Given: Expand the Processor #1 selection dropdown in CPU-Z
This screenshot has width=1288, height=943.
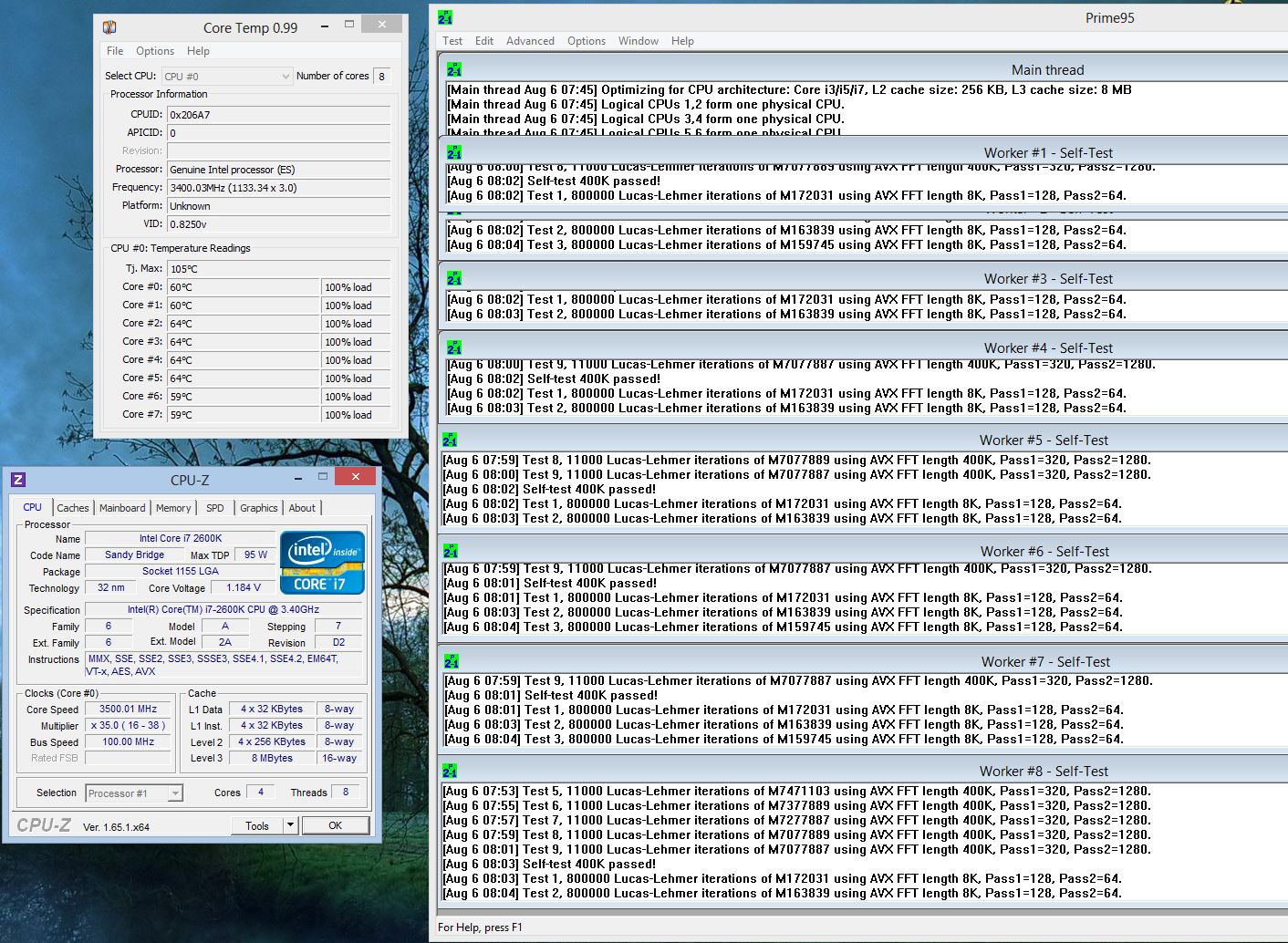Looking at the screenshot, I should [175, 793].
